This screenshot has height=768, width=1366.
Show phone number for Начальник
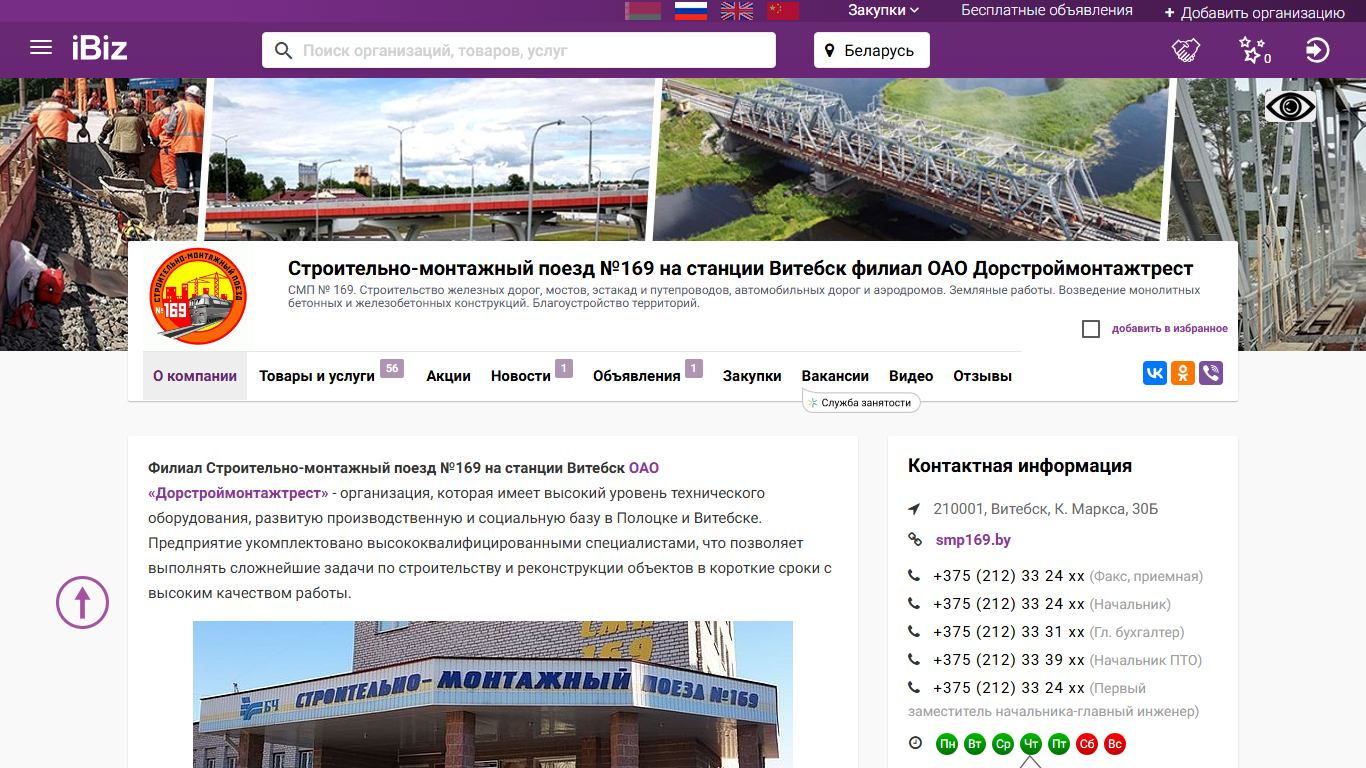[x=1009, y=604]
